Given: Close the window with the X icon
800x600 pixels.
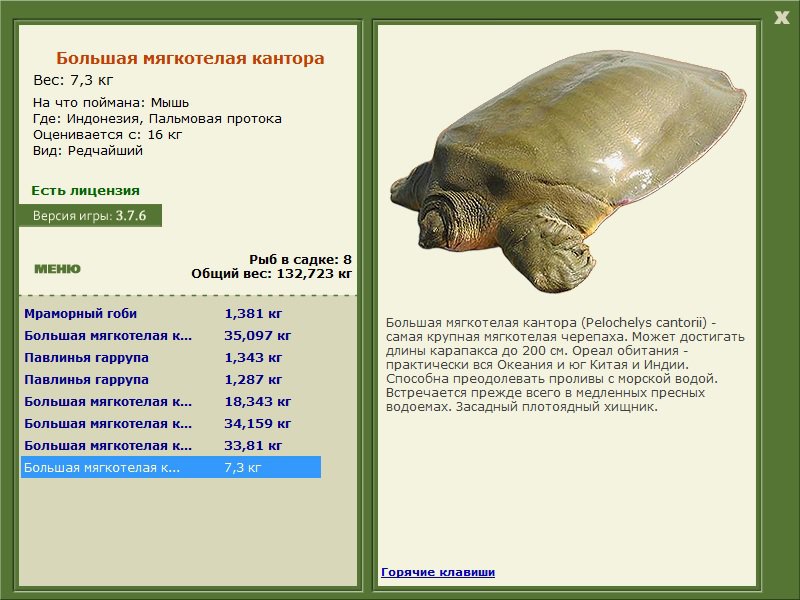Looking at the screenshot, I should pyautogui.click(x=781, y=18).
